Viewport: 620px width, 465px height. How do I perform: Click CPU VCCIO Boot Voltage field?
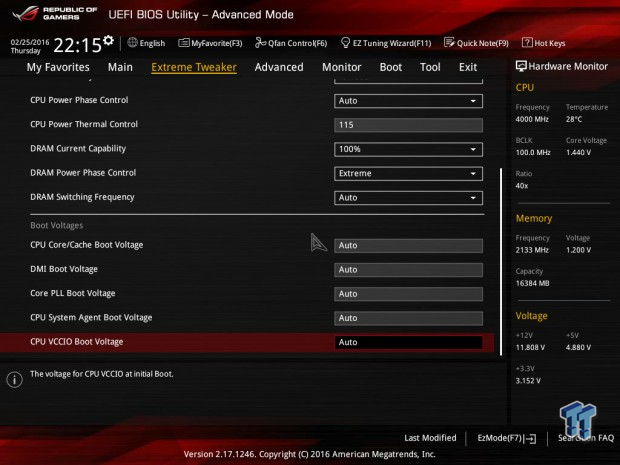pos(408,342)
